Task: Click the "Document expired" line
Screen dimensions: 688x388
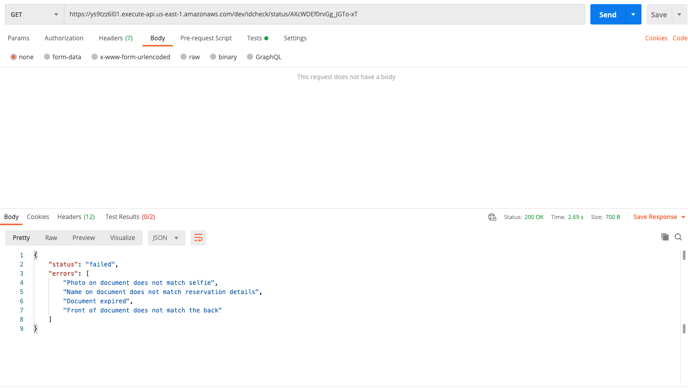Action: [x=98, y=301]
